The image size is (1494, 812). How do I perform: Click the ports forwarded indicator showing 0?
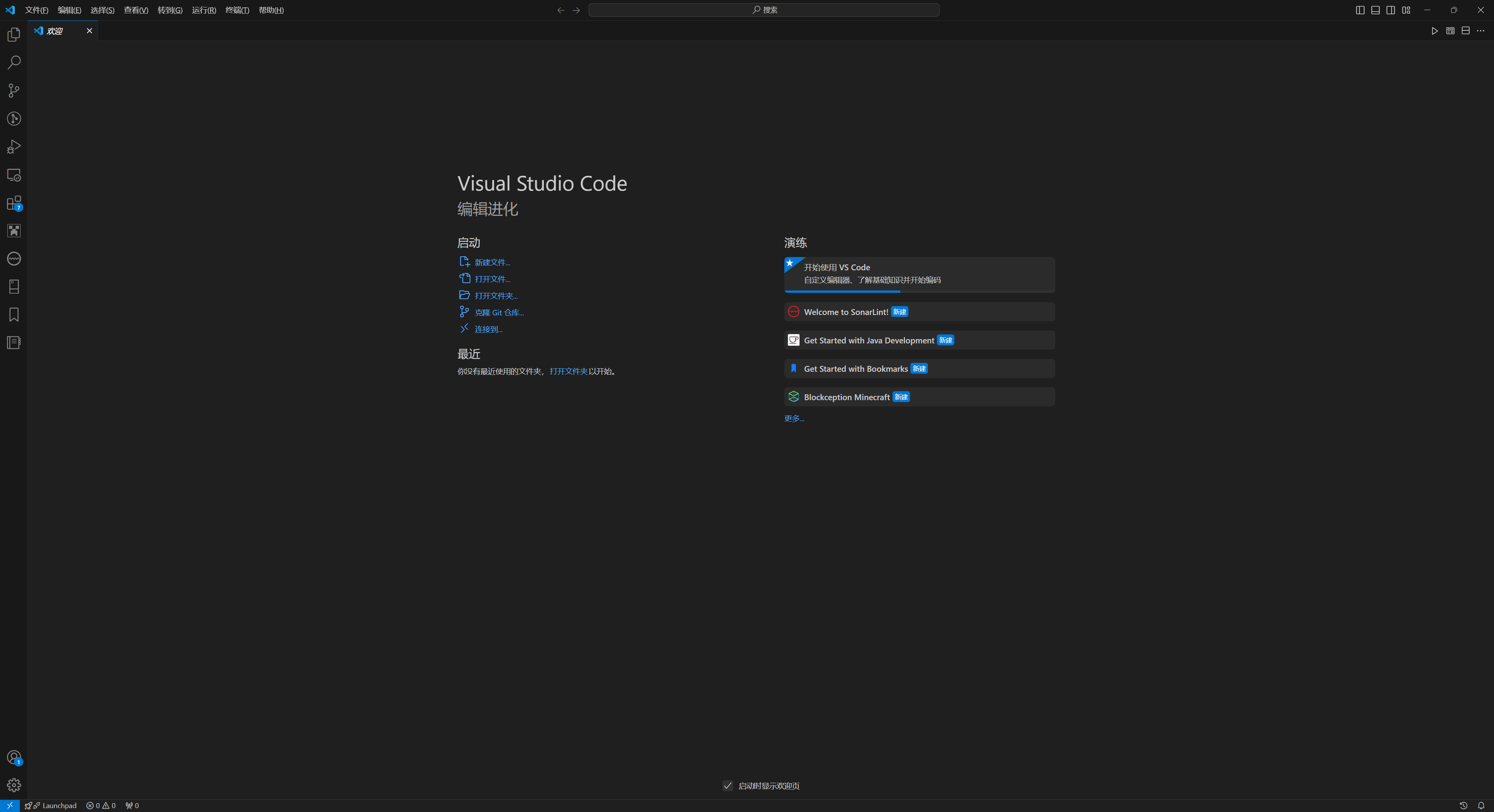click(132, 806)
